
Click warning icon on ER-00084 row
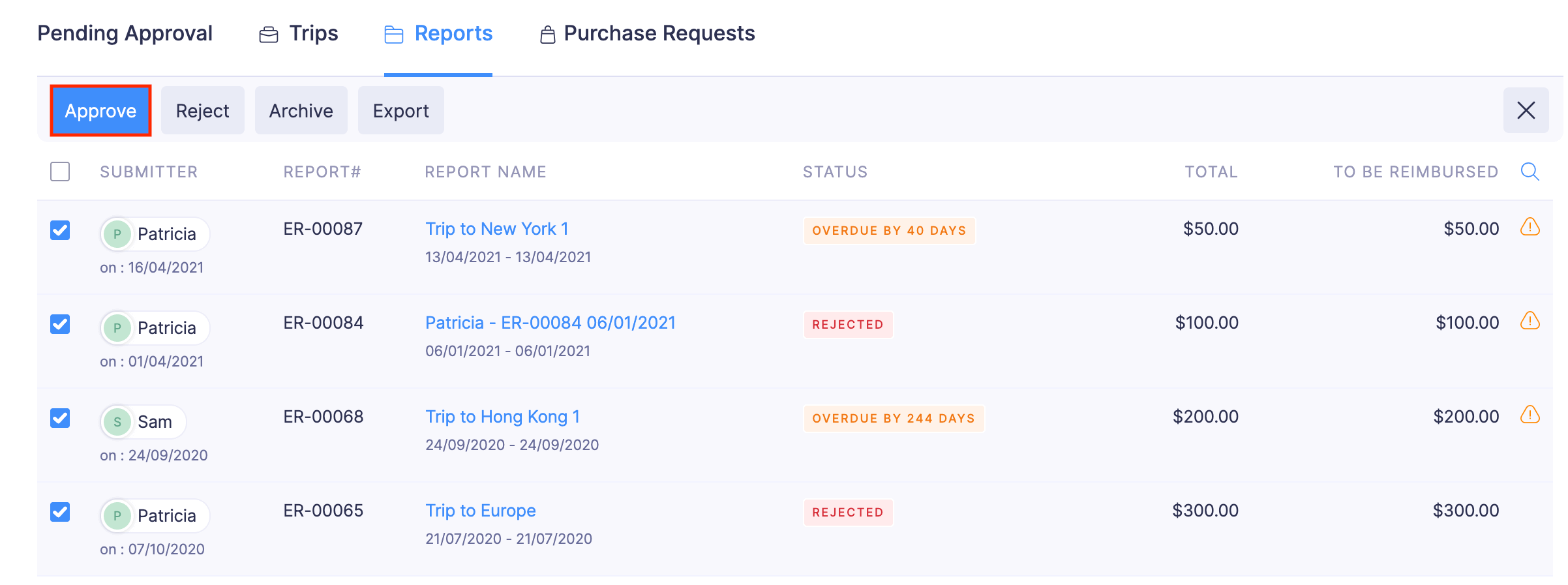[1530, 322]
